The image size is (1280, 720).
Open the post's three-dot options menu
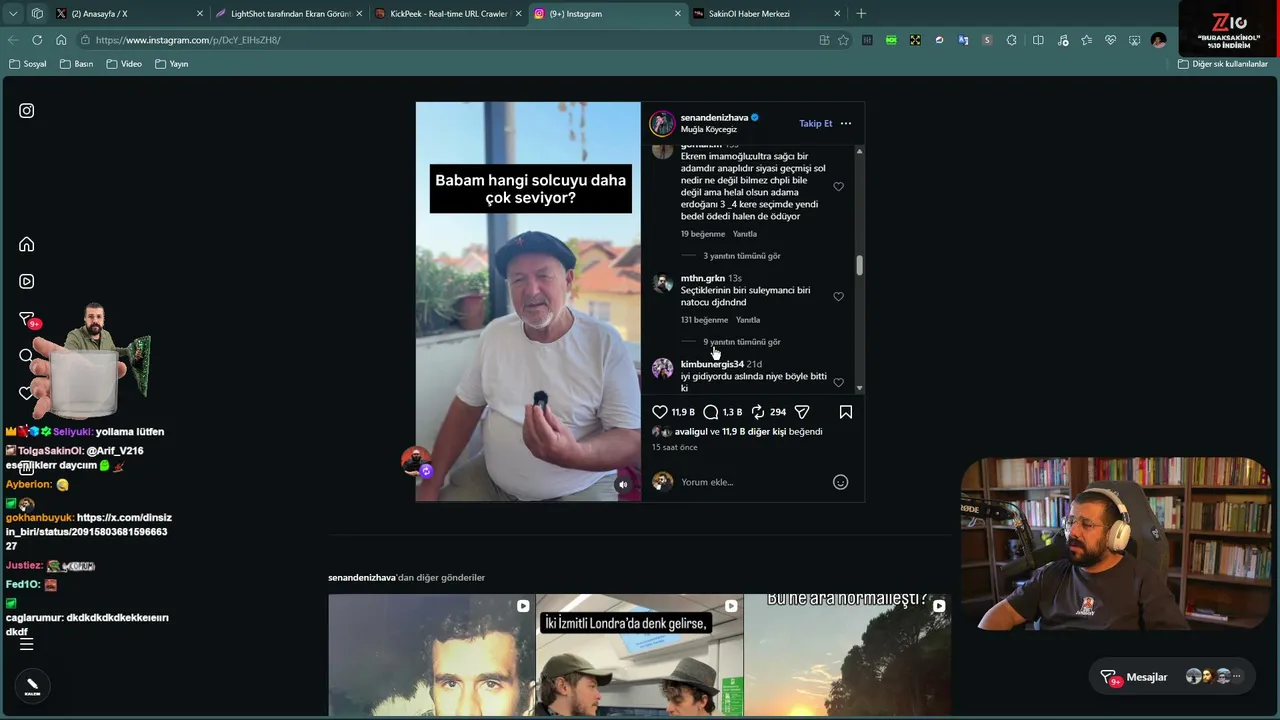(846, 124)
